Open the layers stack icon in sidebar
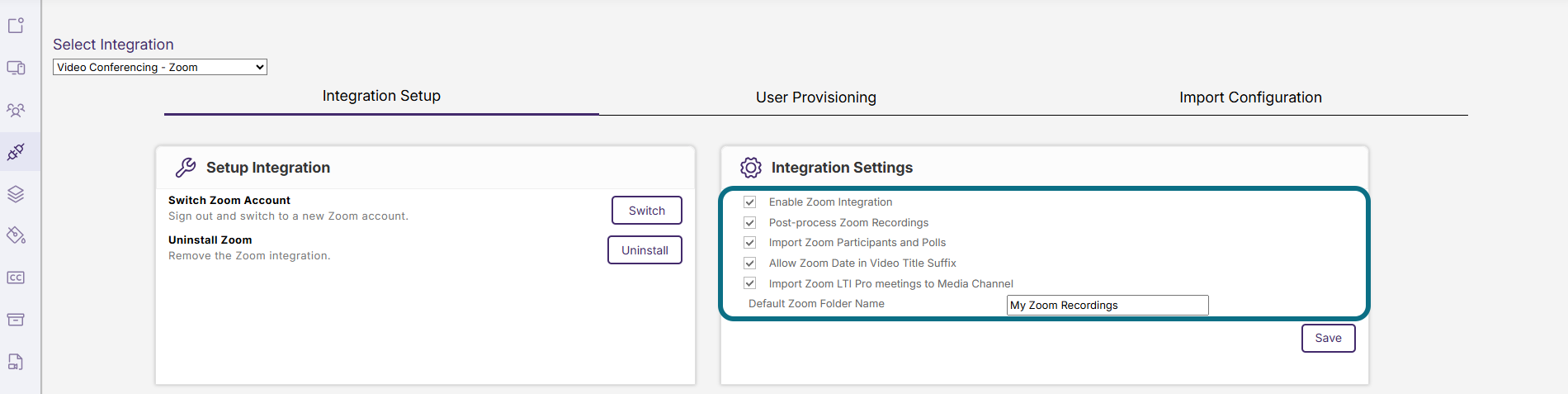Image resolution: width=1568 pixels, height=394 pixels. pos(16,194)
